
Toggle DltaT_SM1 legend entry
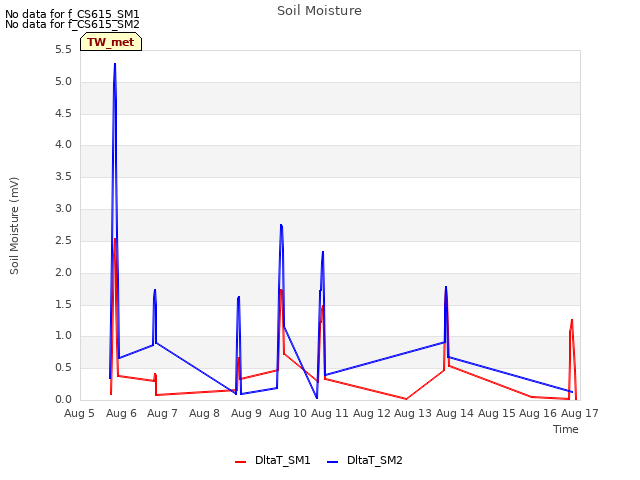click(x=273, y=460)
